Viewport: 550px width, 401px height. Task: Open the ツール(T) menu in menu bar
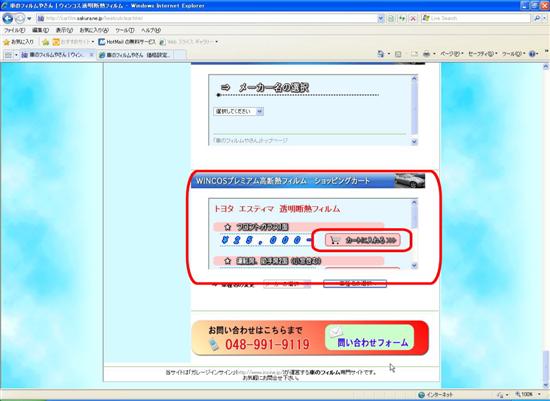[125, 31]
